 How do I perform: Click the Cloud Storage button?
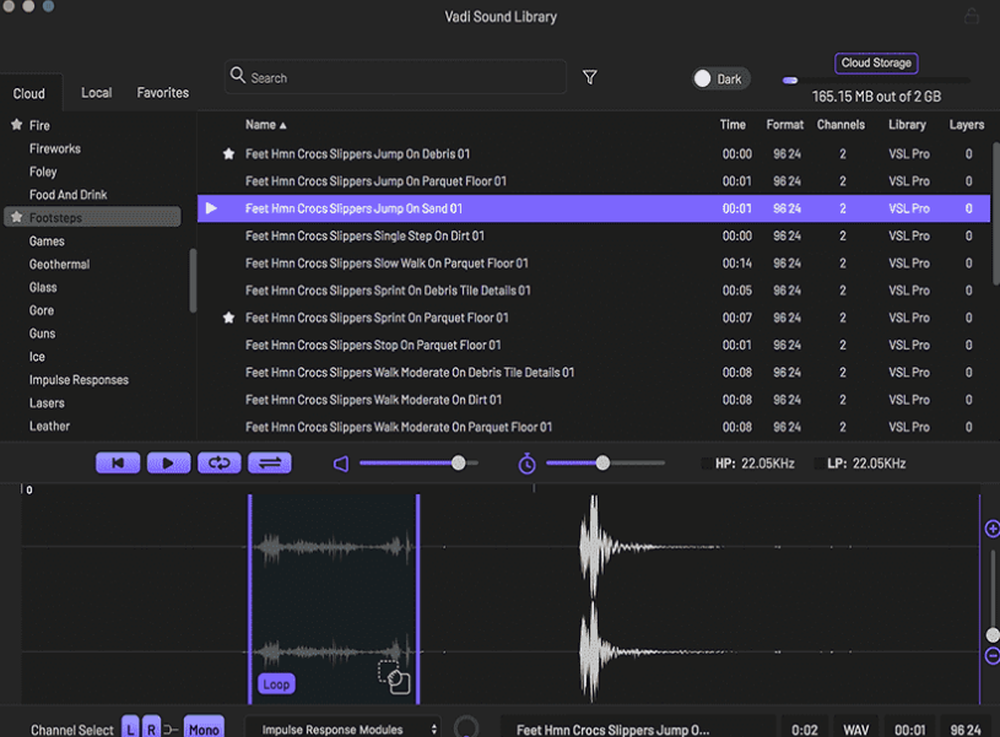(876, 63)
